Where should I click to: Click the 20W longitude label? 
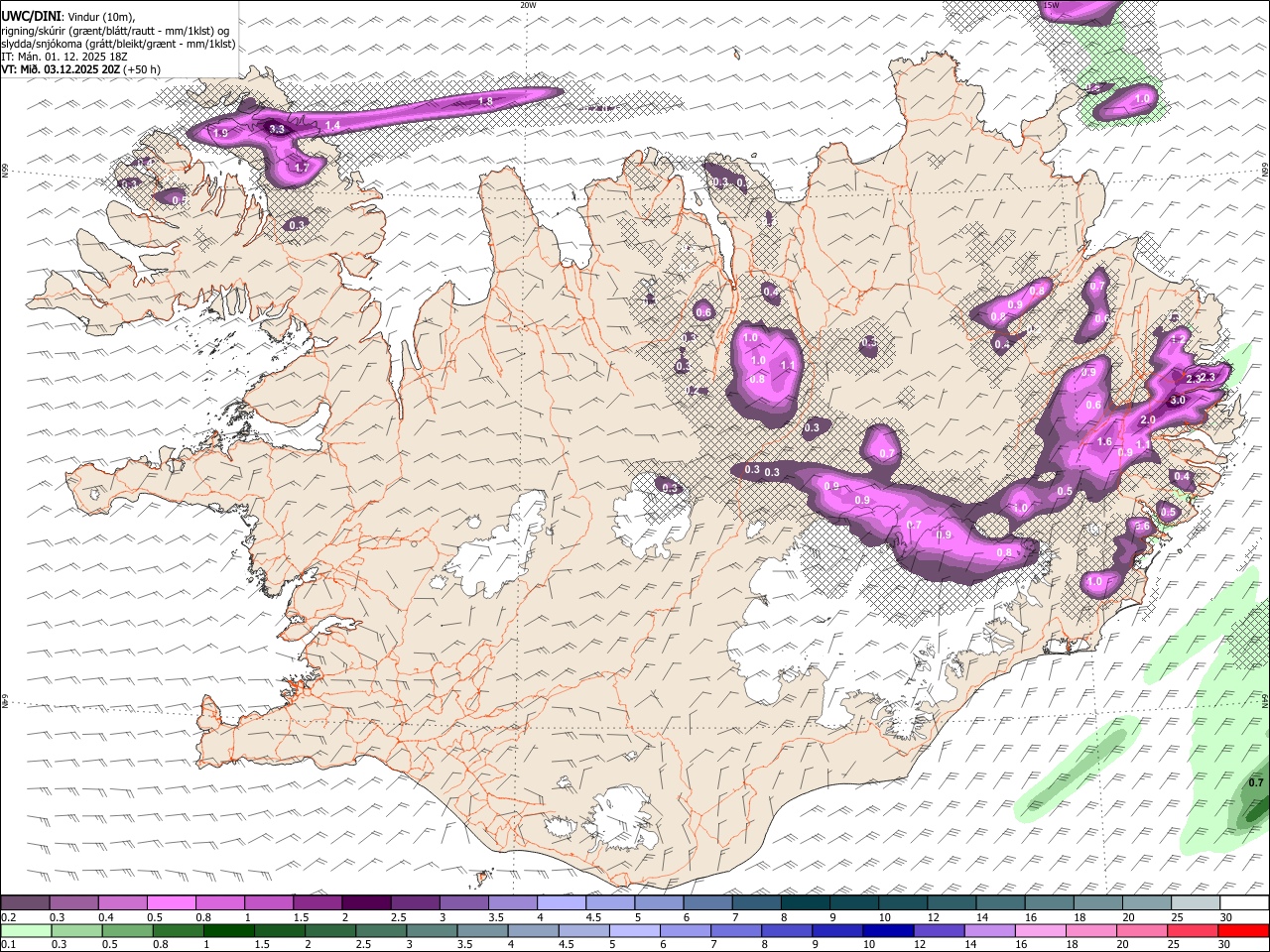click(528, 5)
